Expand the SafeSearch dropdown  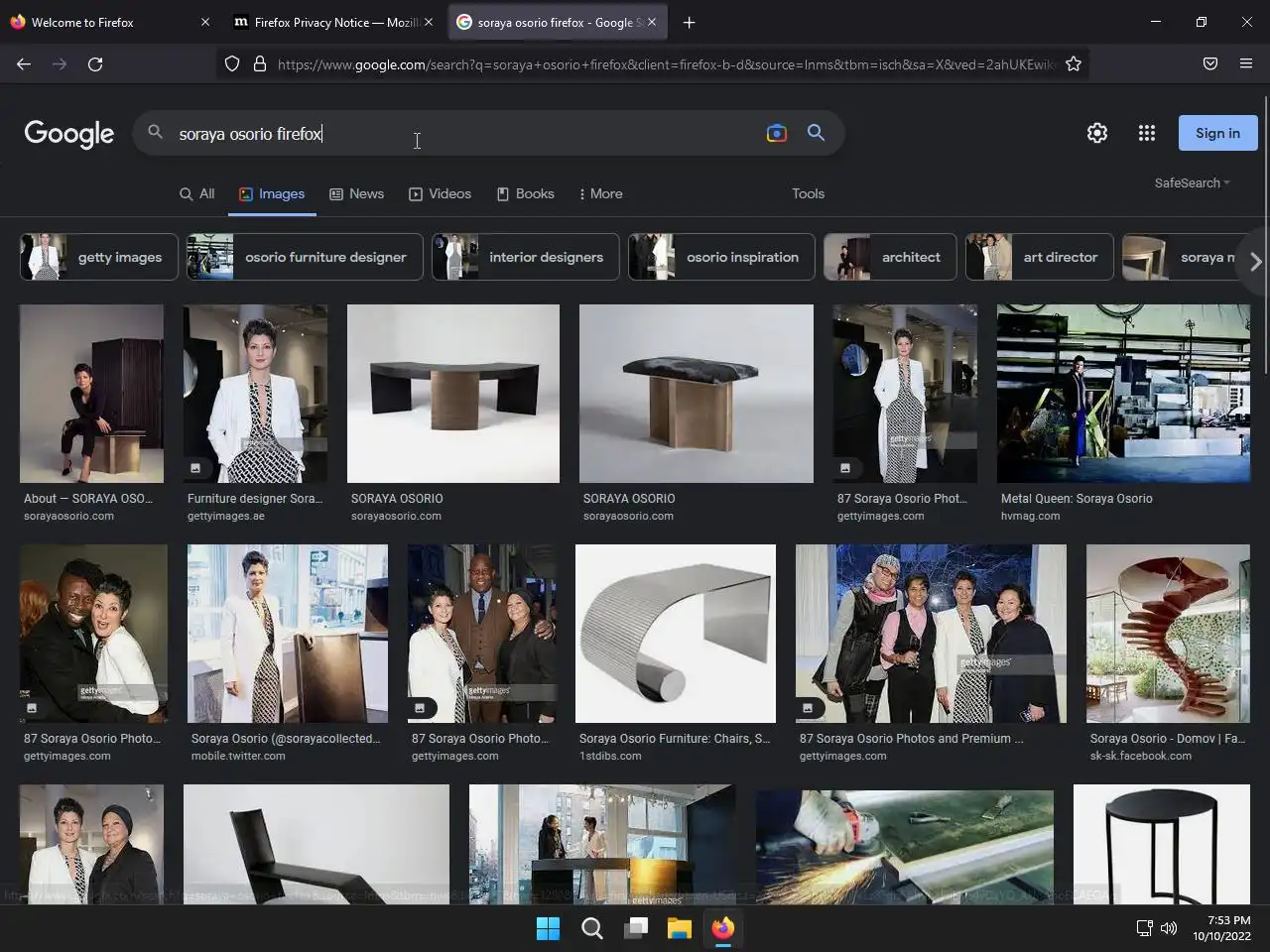click(x=1192, y=183)
